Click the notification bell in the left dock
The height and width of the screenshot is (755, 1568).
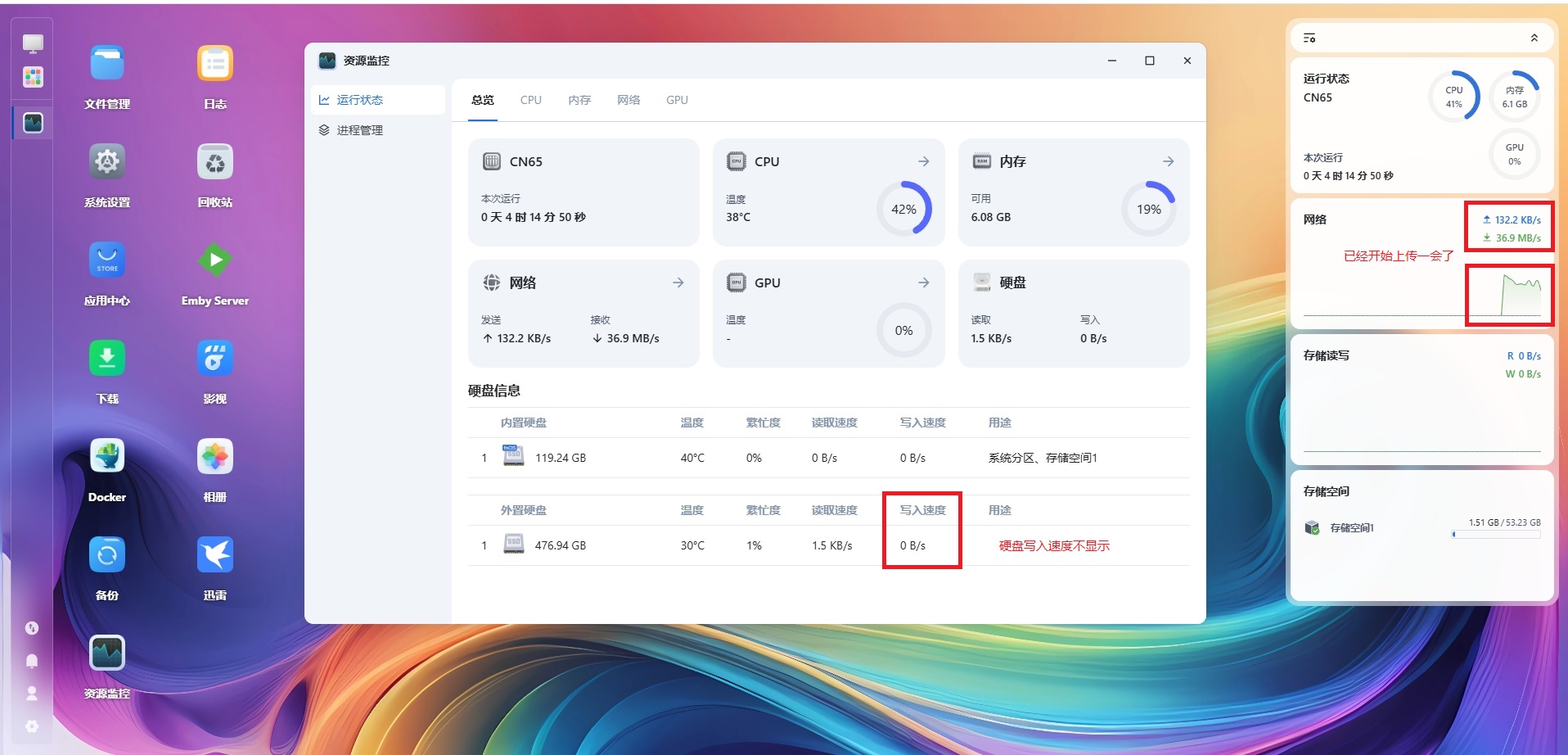tap(32, 661)
